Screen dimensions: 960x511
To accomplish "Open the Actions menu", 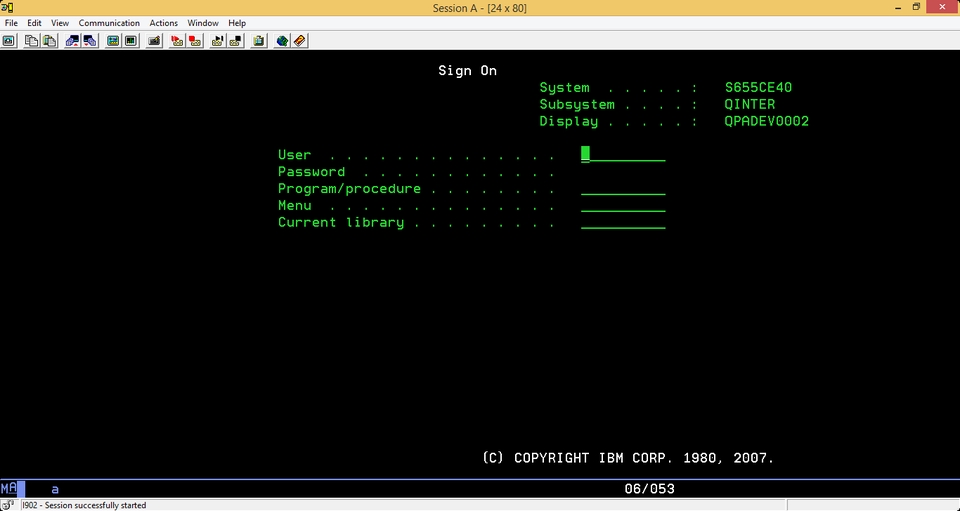I will pyautogui.click(x=163, y=23).
